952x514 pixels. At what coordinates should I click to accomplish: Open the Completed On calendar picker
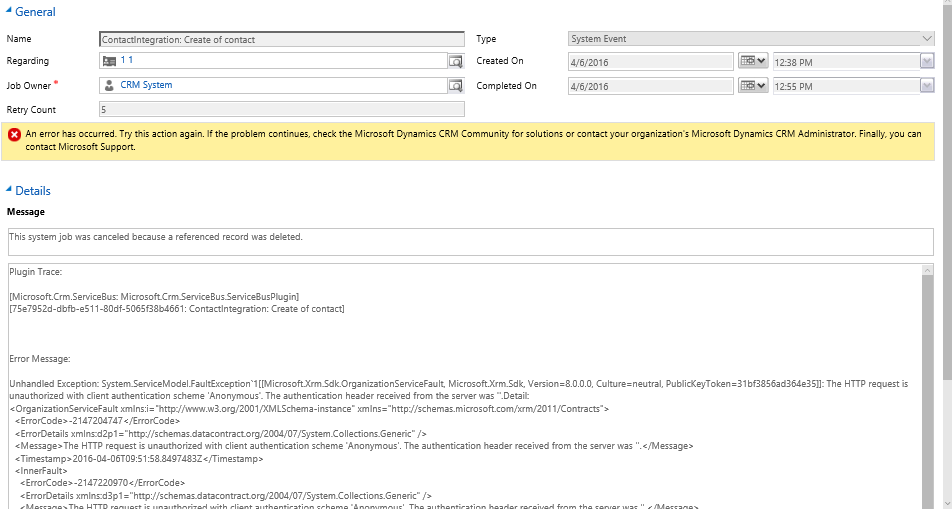(x=752, y=86)
